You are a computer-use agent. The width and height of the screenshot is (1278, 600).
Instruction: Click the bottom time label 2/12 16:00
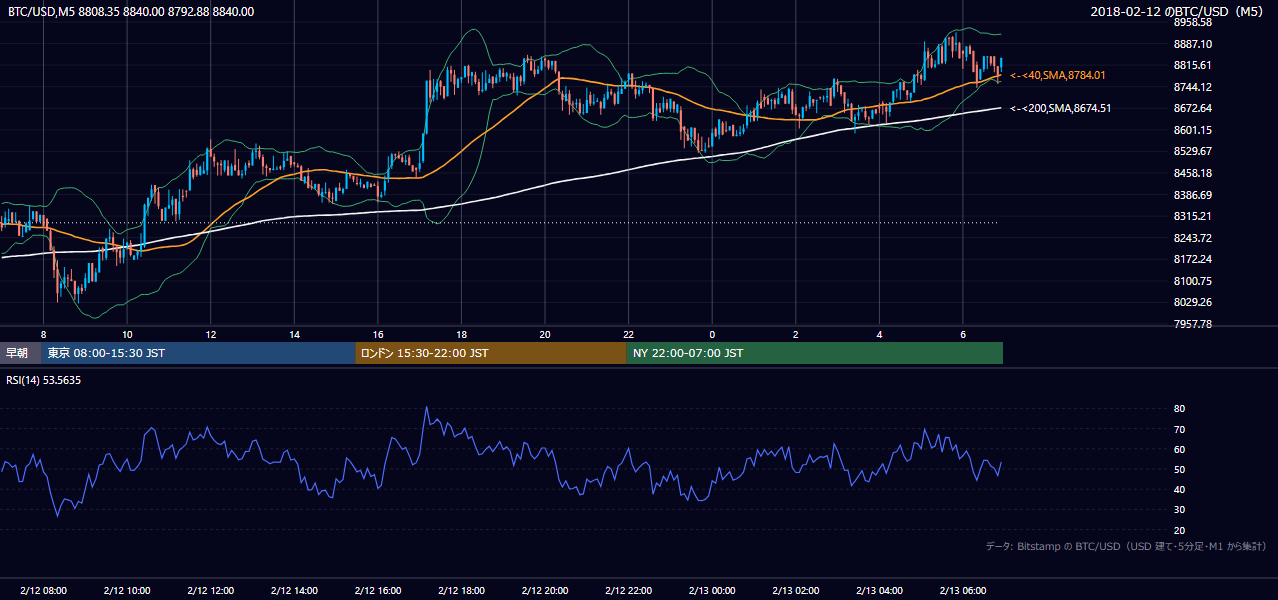[377, 590]
